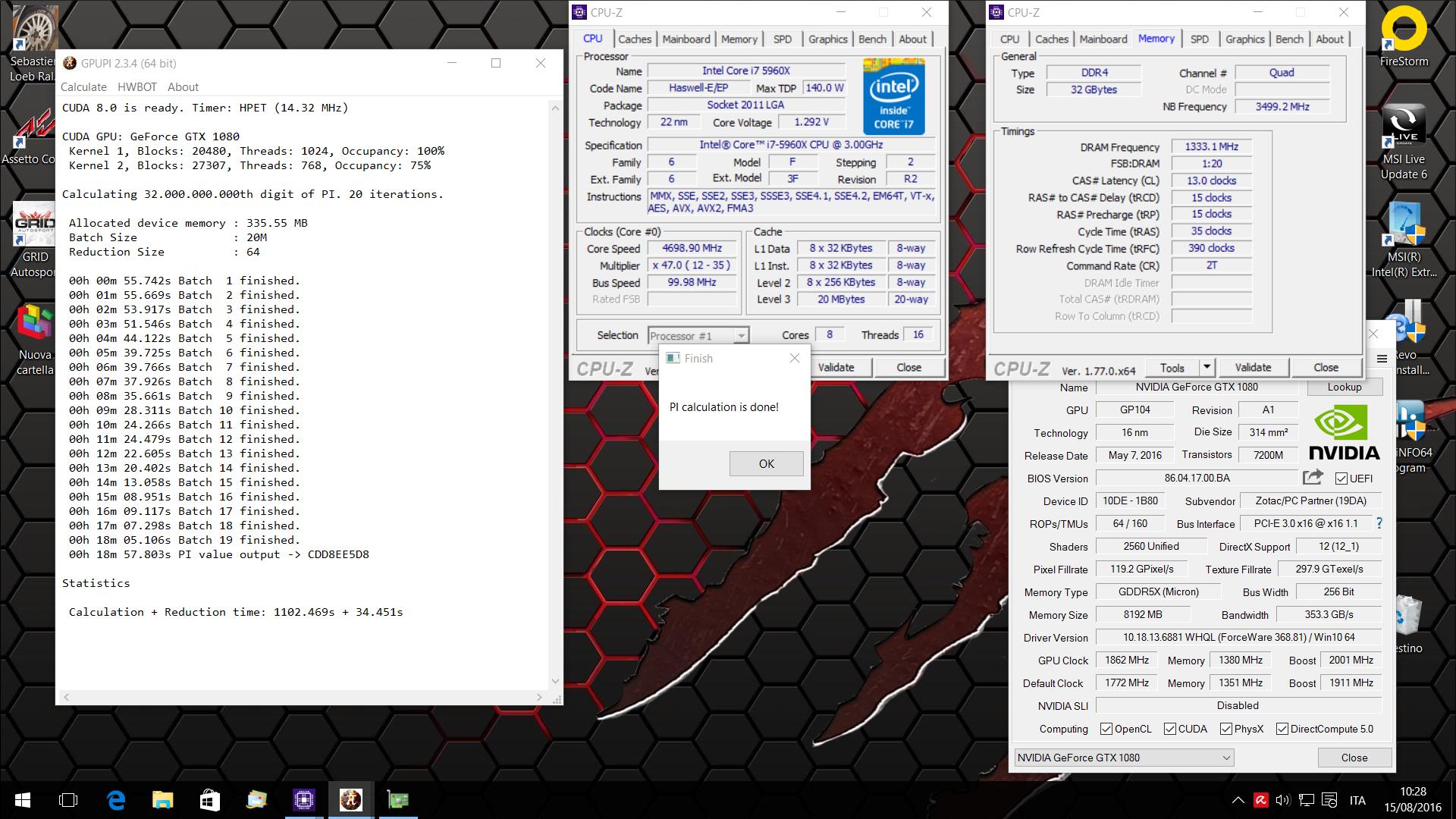Open MSI Intel Extreme Tuning shortcut
The image size is (1456, 819).
pos(1404,240)
